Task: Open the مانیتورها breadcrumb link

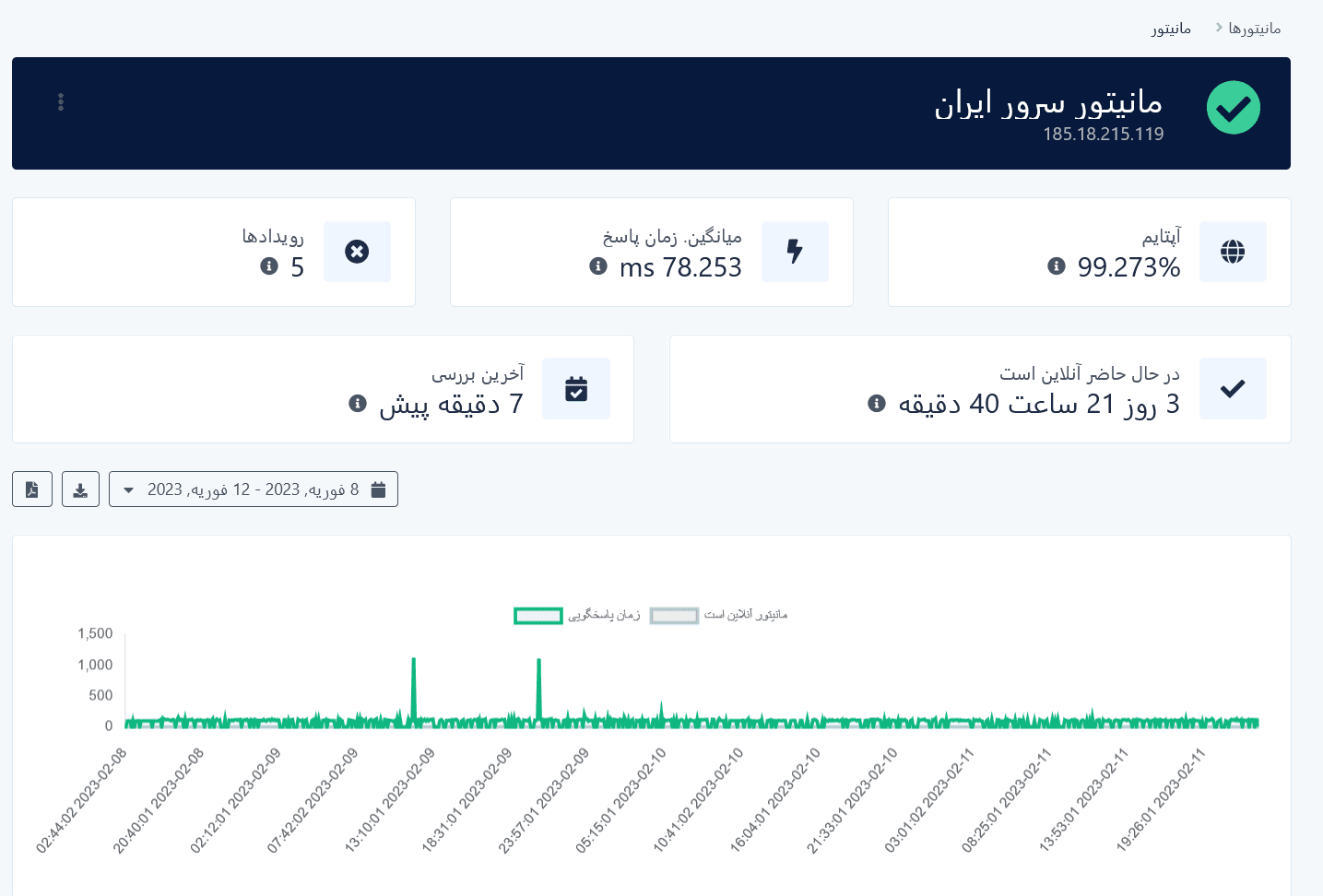Action: pos(1256,28)
